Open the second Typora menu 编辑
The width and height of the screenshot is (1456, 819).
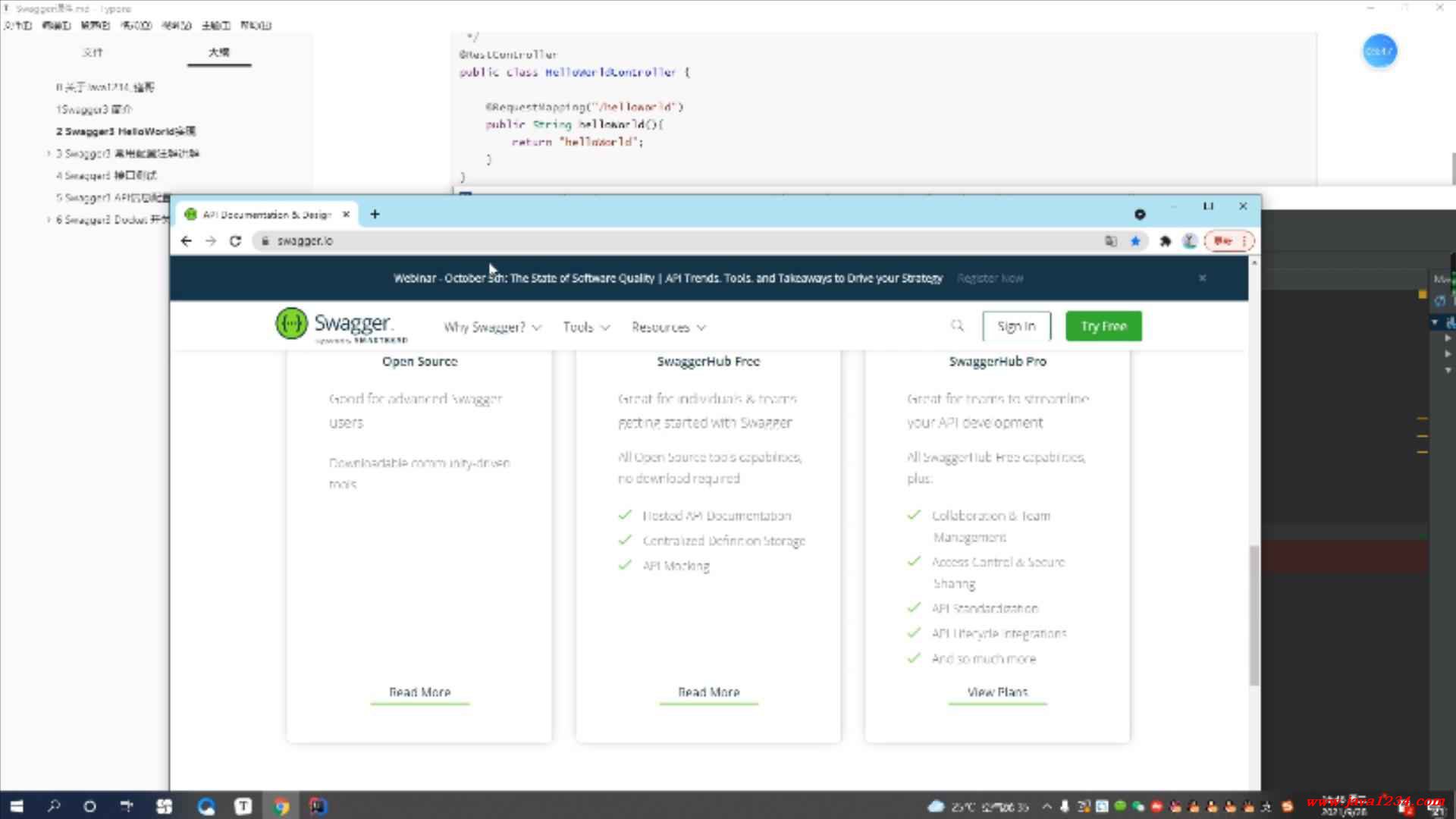56,25
